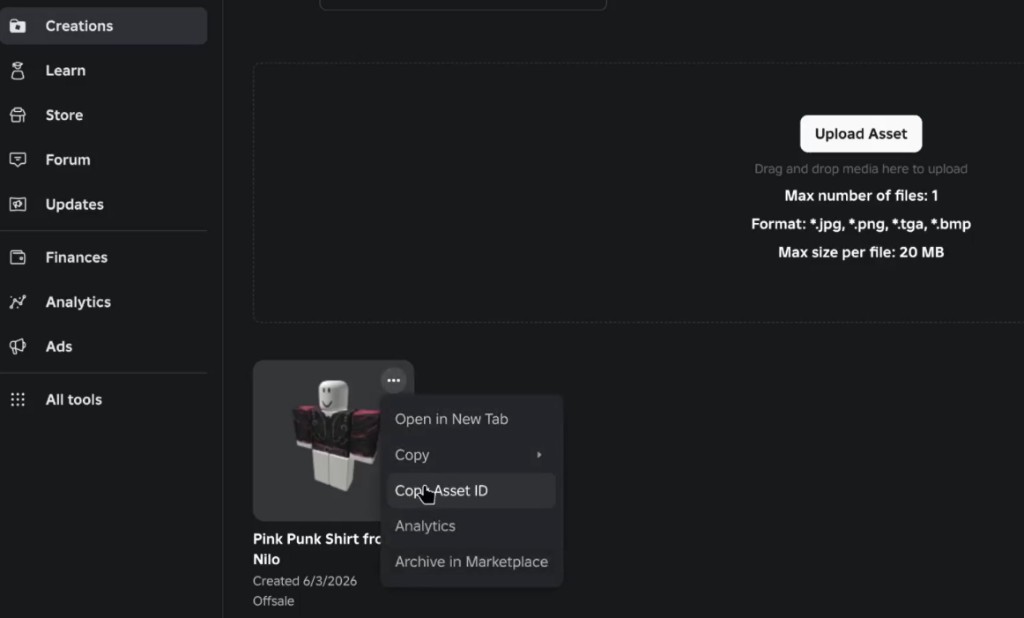The height and width of the screenshot is (618, 1024).
Task: Open Ads label in the sidebar
Action: pos(59,346)
